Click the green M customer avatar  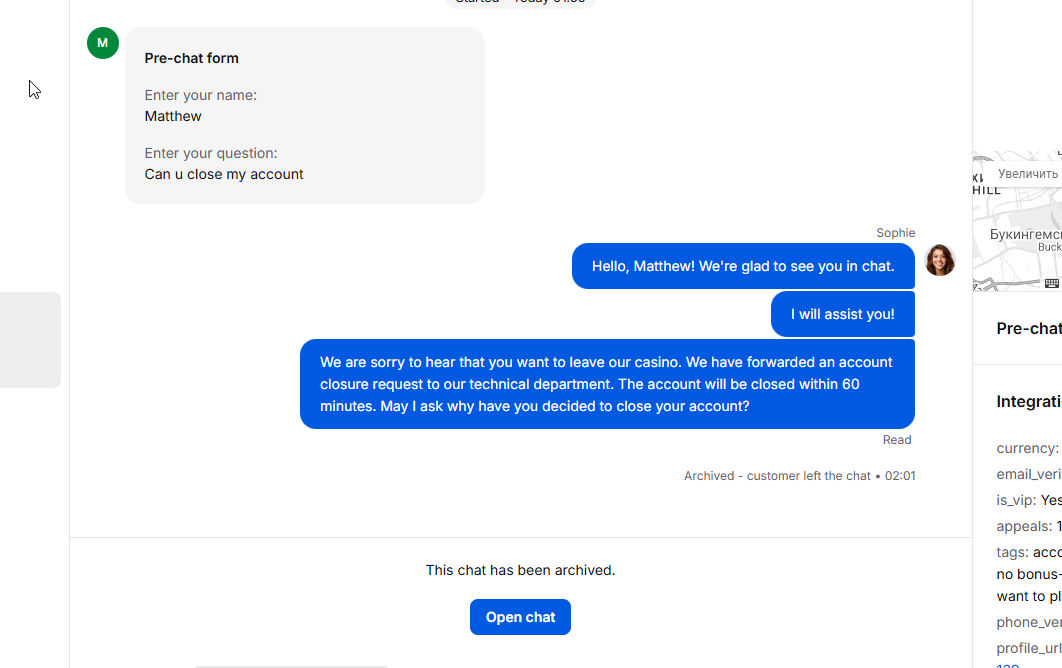(x=103, y=43)
